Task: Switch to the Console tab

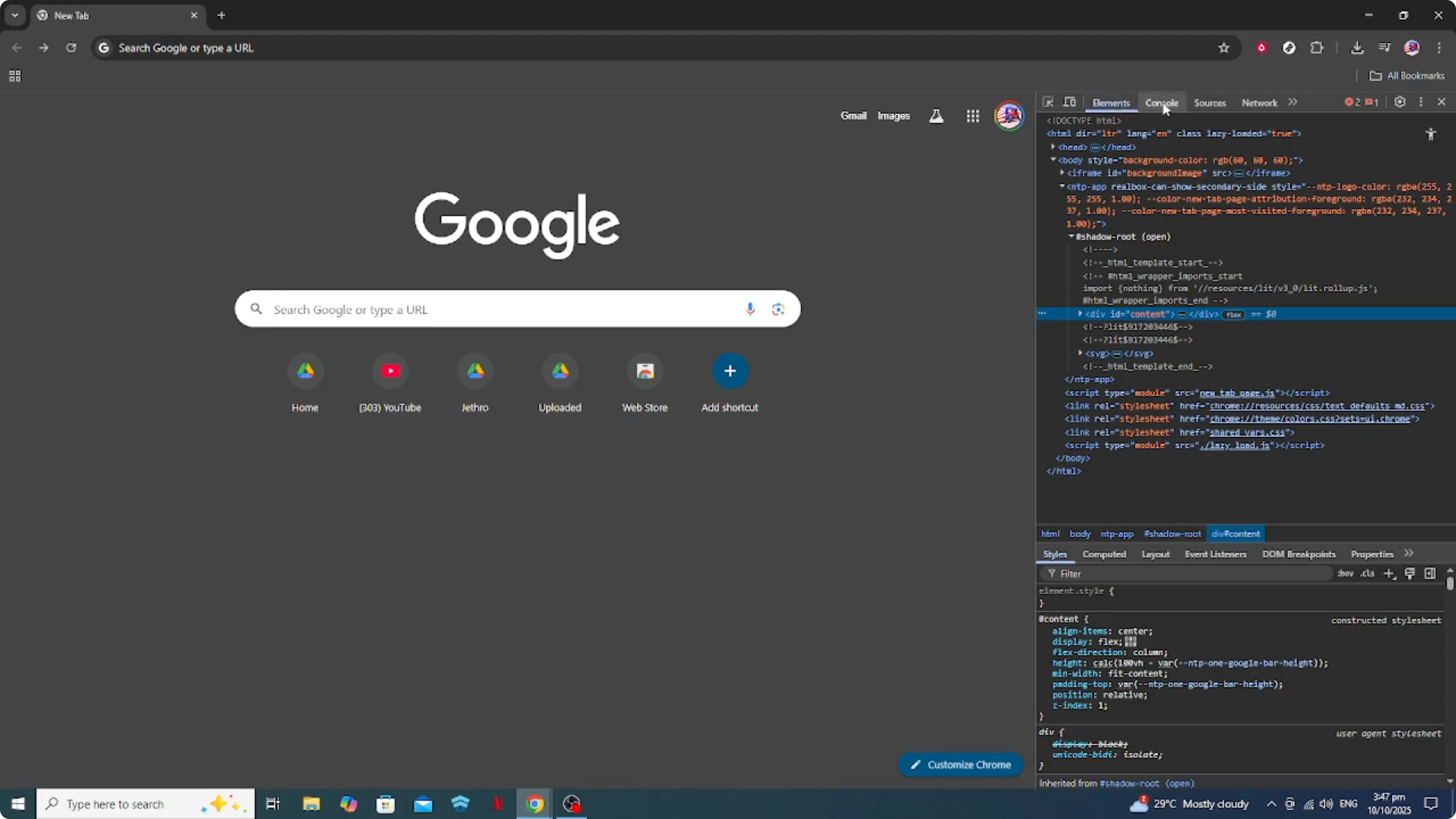Action: click(1162, 103)
